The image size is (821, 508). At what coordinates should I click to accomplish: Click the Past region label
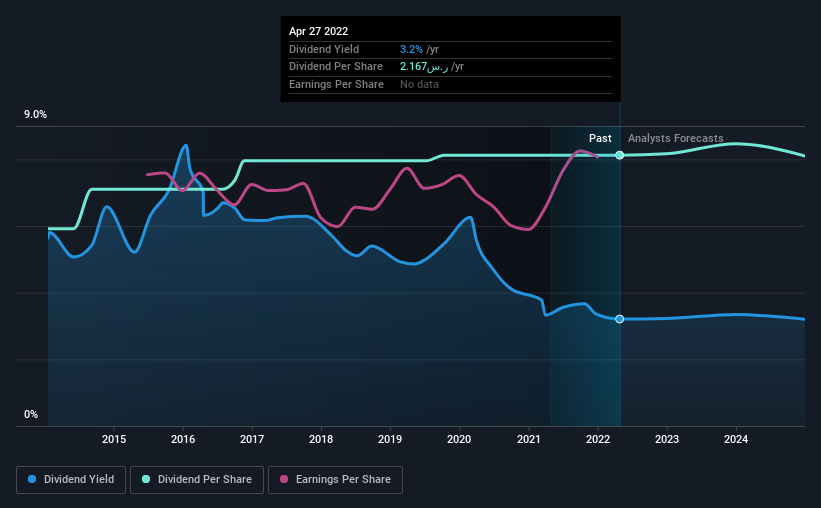tap(600, 138)
